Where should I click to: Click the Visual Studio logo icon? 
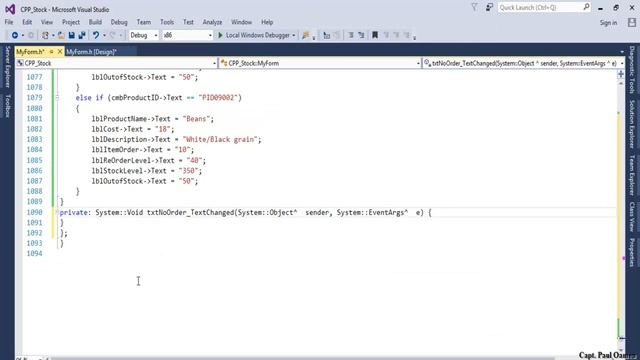[10, 9]
